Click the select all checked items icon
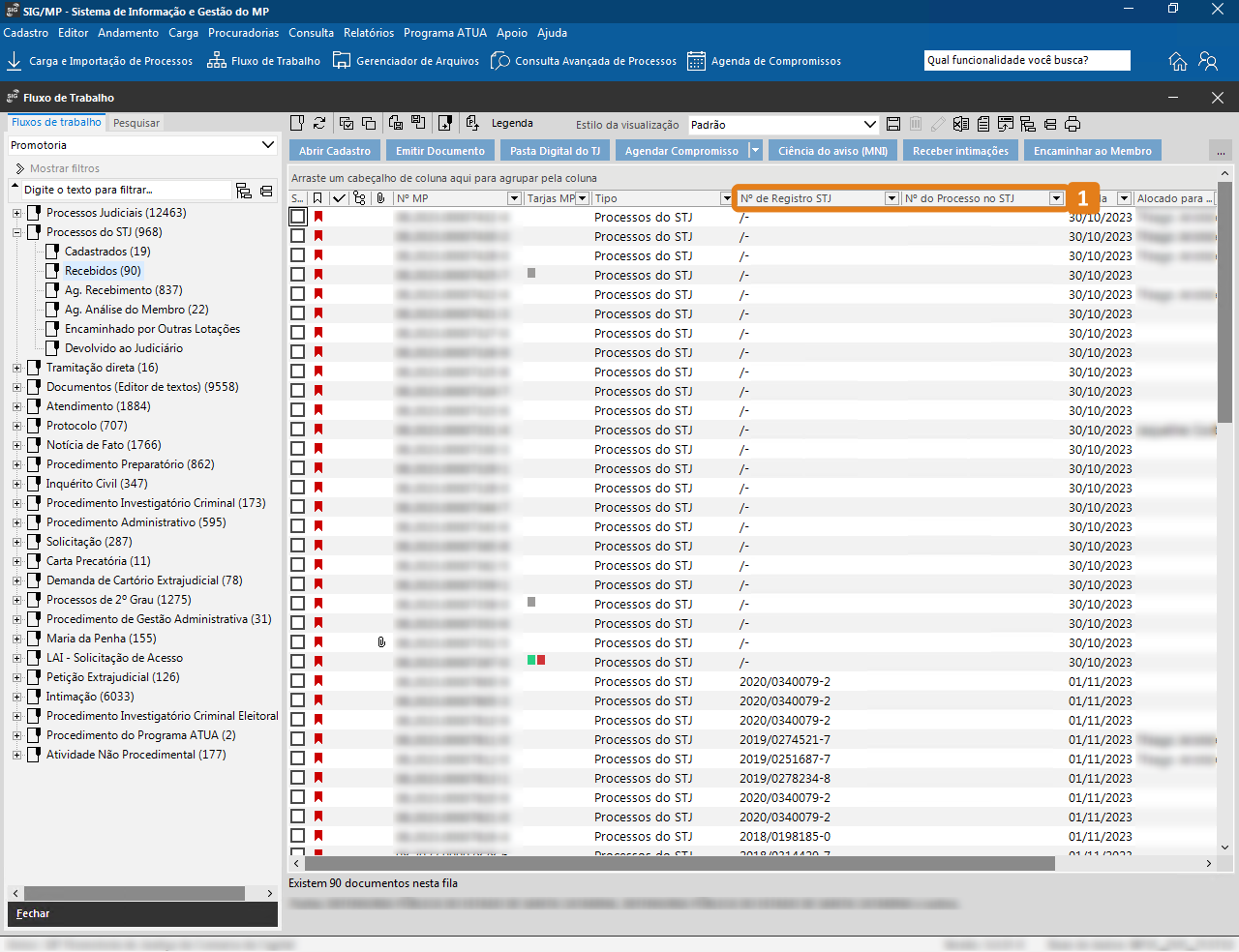The width and height of the screenshot is (1239, 952). [346, 123]
